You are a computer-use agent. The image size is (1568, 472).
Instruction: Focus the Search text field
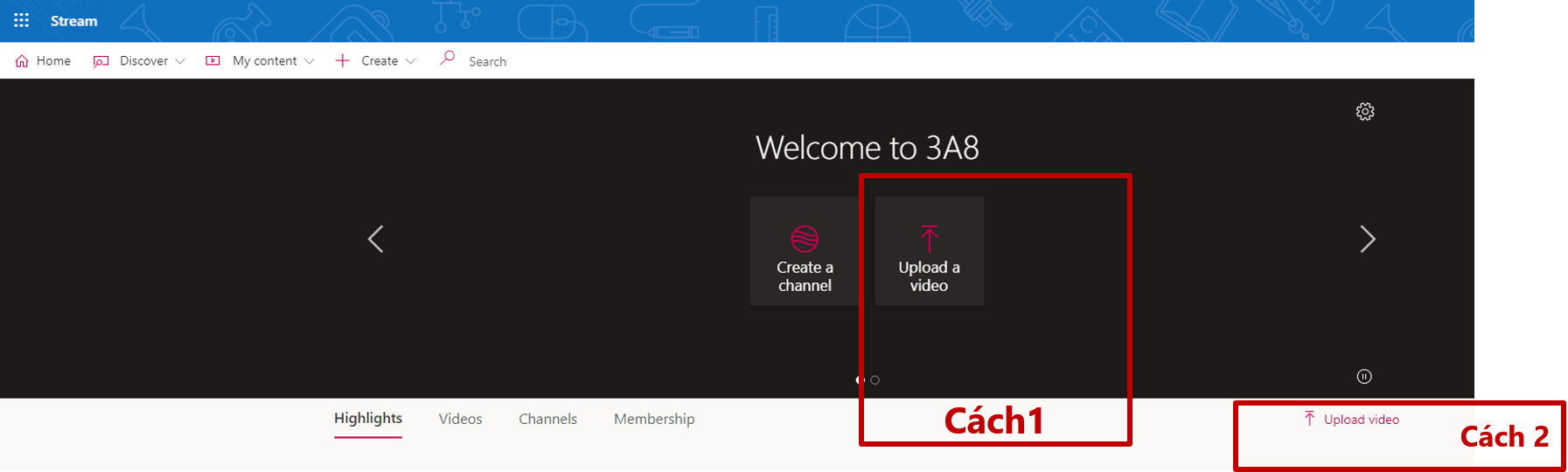pos(525,62)
